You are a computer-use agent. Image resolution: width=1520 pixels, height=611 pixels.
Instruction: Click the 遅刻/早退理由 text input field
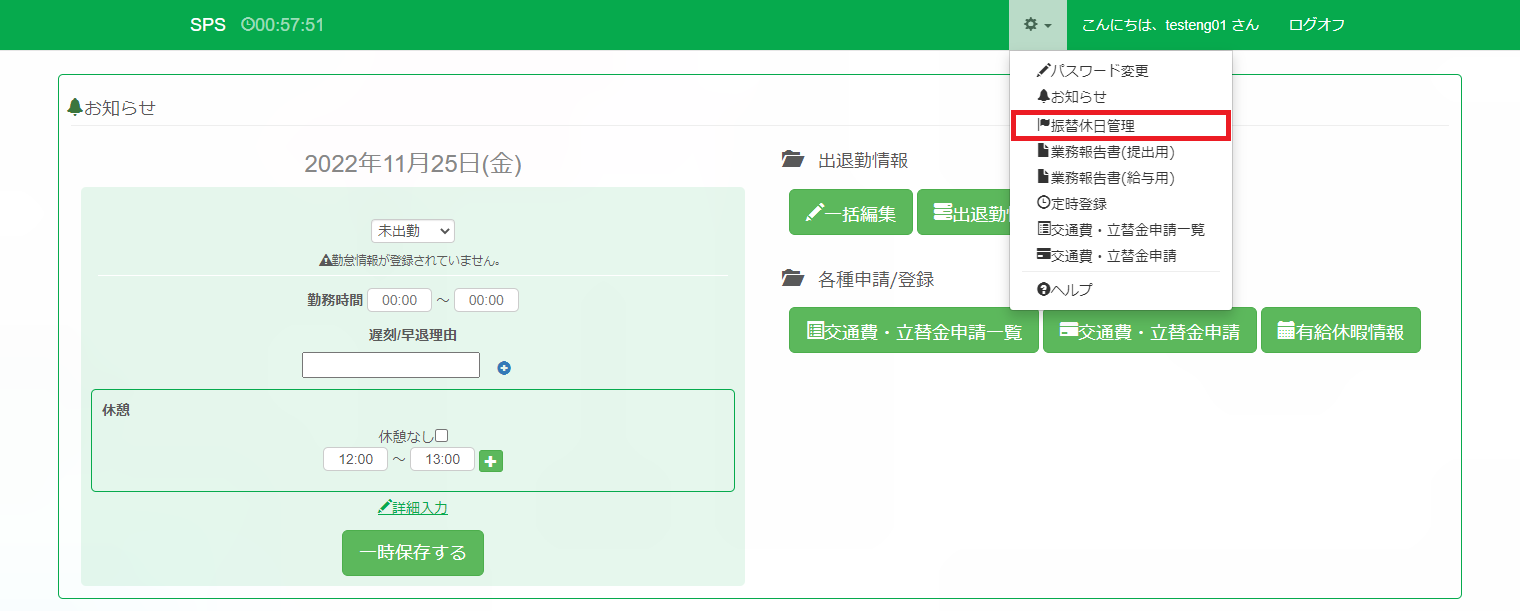point(391,365)
